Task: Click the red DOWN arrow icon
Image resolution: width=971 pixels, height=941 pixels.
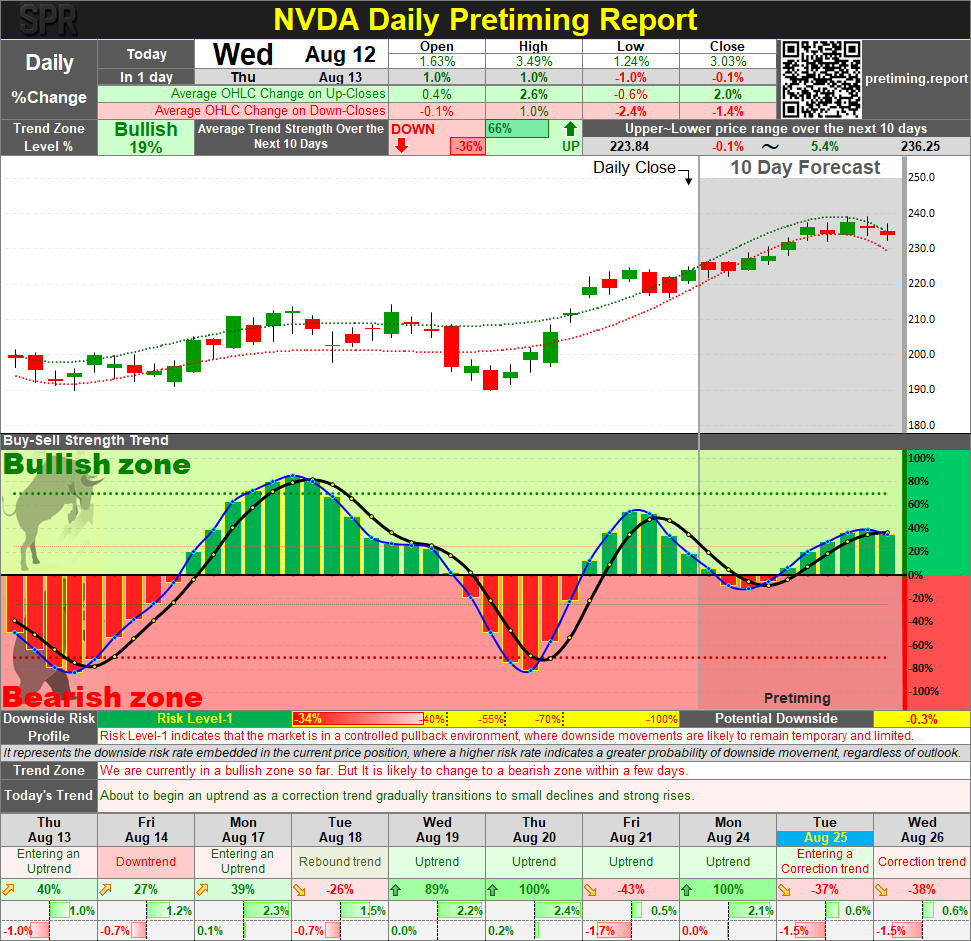Action: pyautogui.click(x=401, y=146)
